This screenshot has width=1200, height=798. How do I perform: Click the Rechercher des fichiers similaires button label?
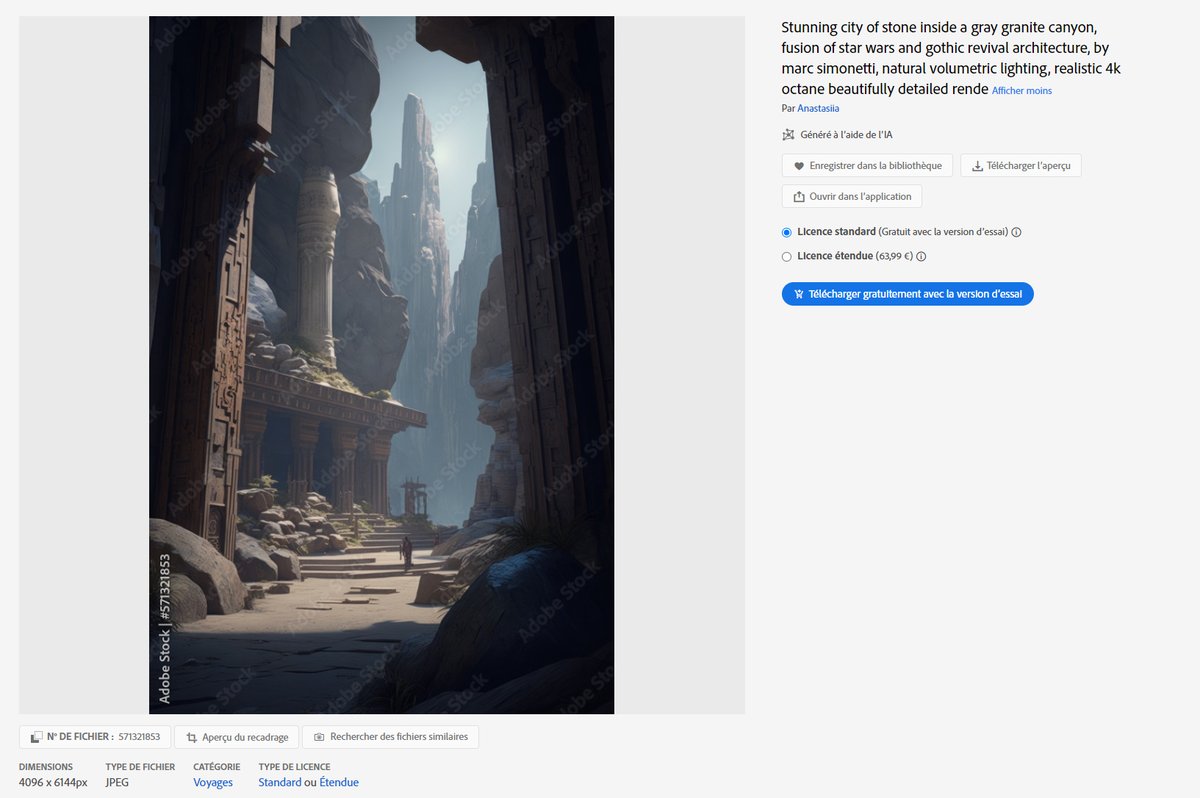399,737
